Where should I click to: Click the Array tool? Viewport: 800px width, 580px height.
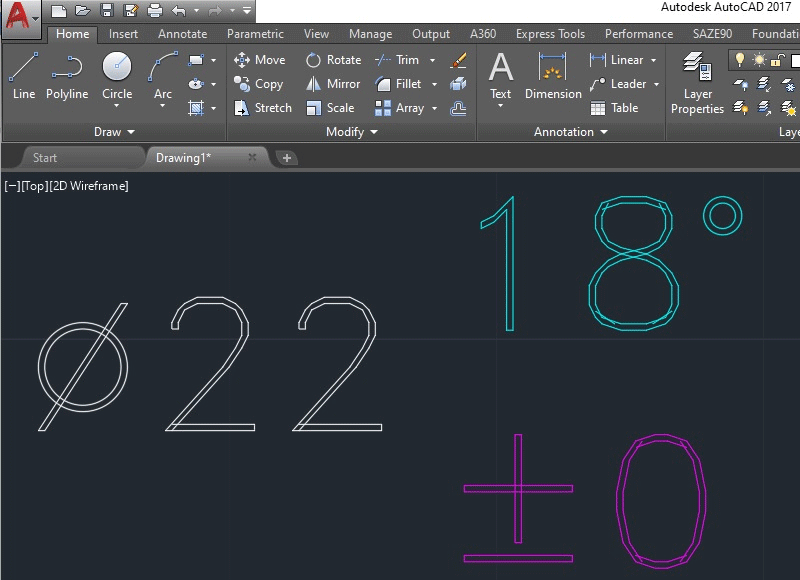[x=399, y=108]
